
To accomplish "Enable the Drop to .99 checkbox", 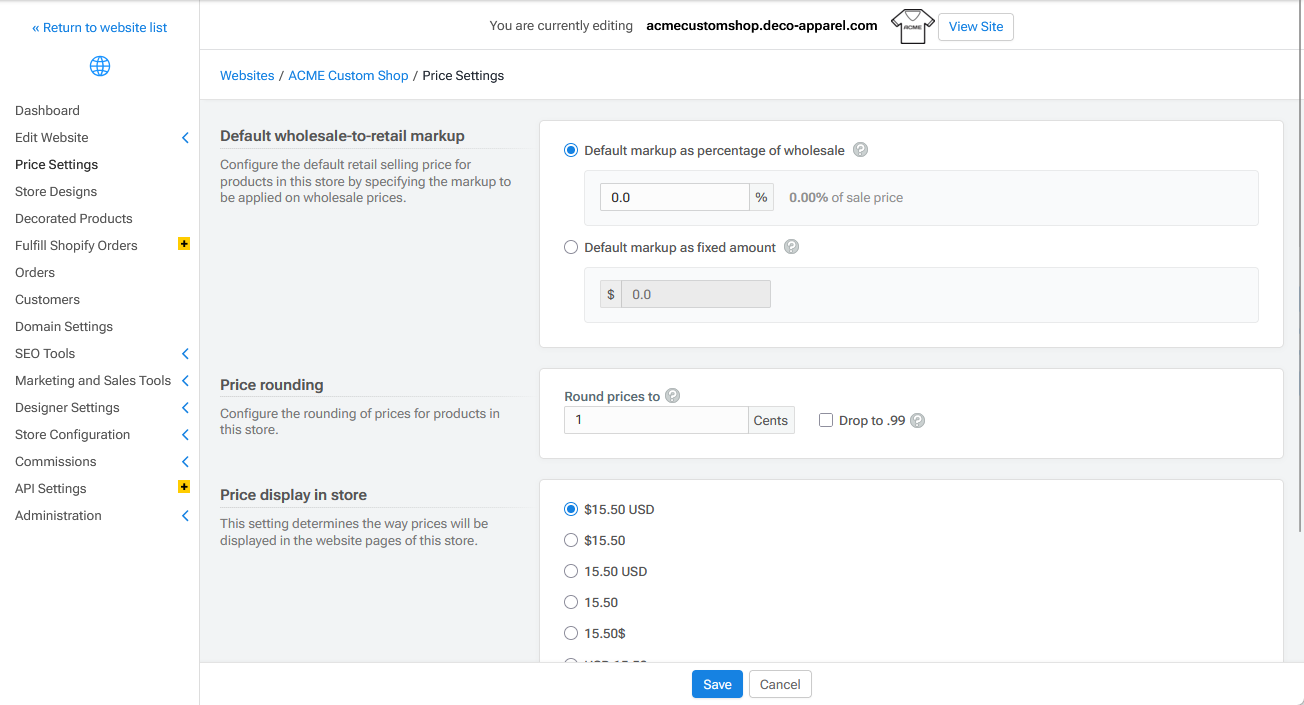I will (826, 421).
